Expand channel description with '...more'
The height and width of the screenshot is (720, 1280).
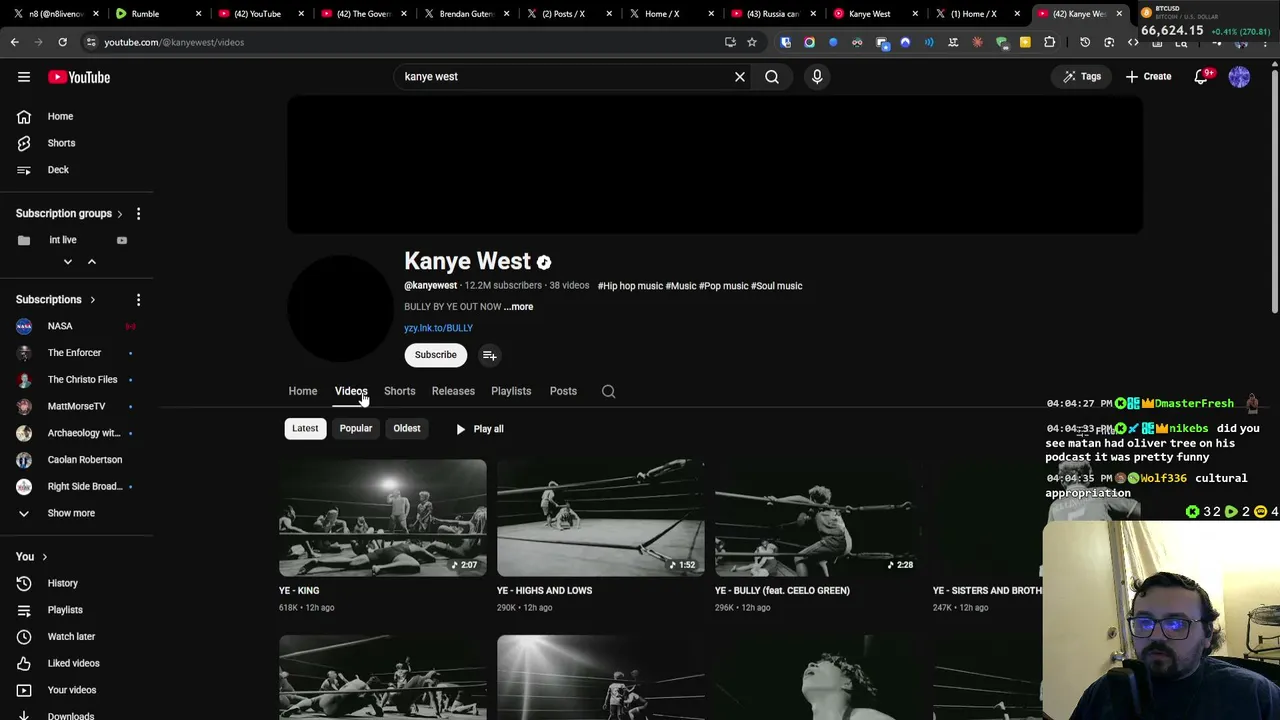519,307
